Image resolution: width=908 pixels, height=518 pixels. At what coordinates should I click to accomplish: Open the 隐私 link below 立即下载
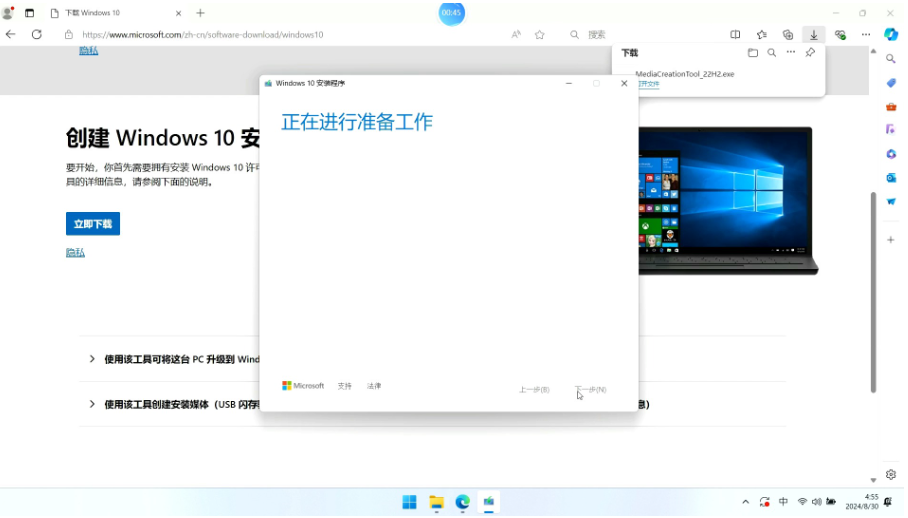coord(75,252)
